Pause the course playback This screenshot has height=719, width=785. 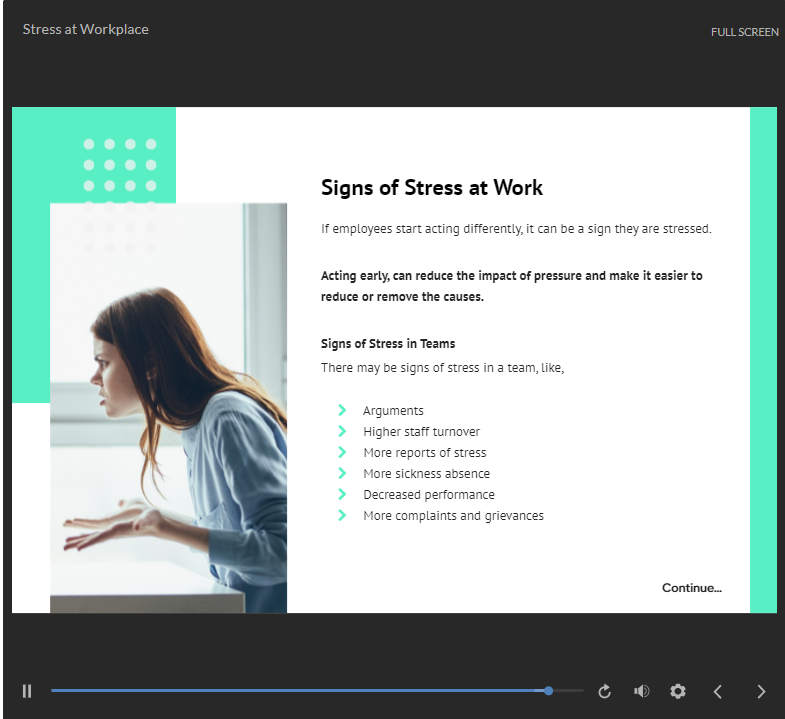coord(27,691)
